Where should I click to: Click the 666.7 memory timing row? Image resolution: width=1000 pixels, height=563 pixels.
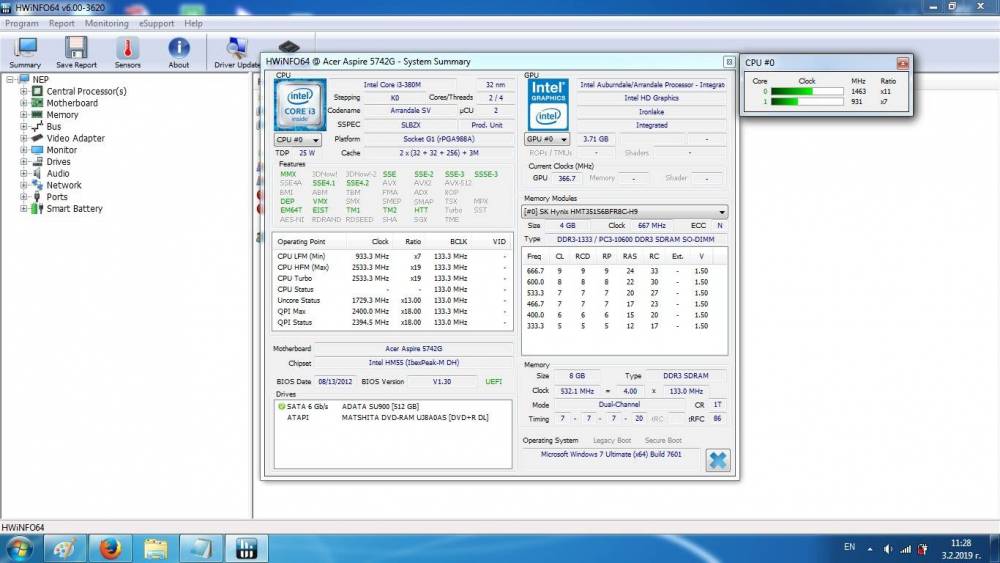[624, 271]
